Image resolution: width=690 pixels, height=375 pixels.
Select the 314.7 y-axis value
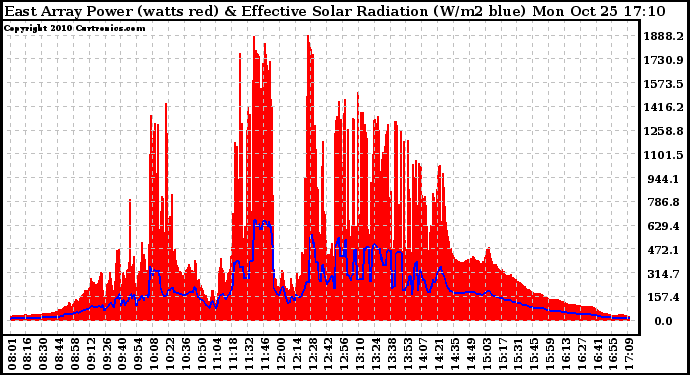[665, 274]
